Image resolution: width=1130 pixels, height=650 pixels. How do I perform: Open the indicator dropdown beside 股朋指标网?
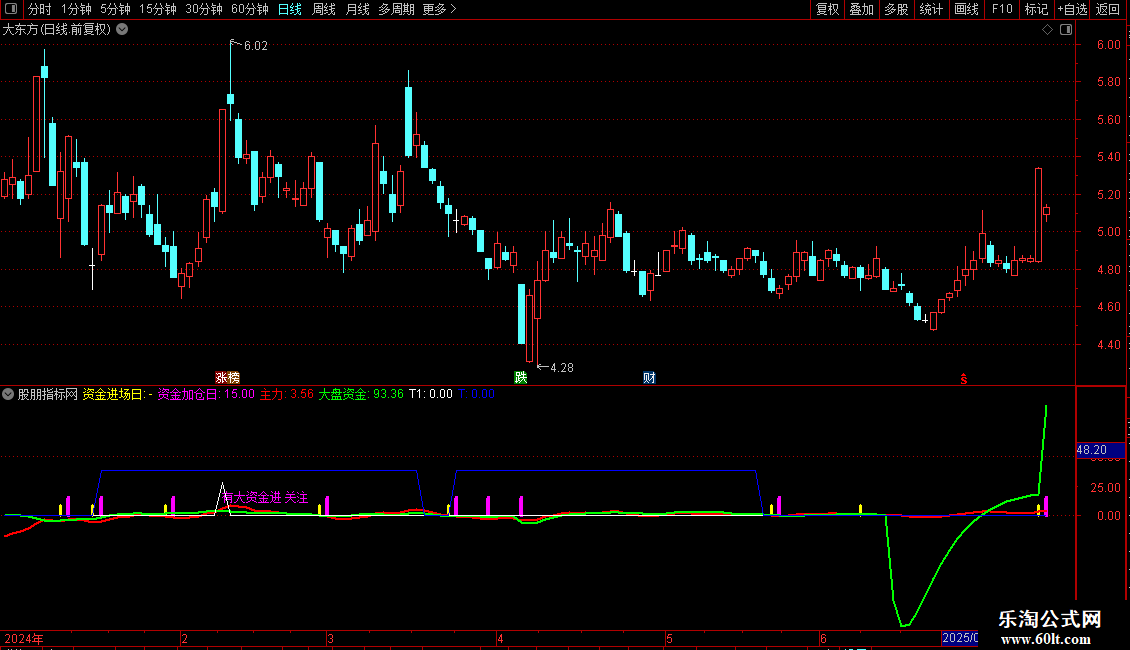[x=8, y=394]
